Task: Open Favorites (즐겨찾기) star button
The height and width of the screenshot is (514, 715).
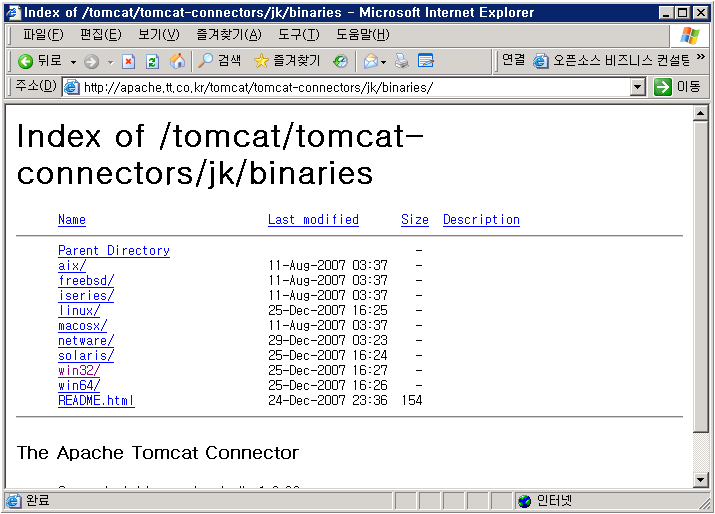Action: (x=287, y=61)
